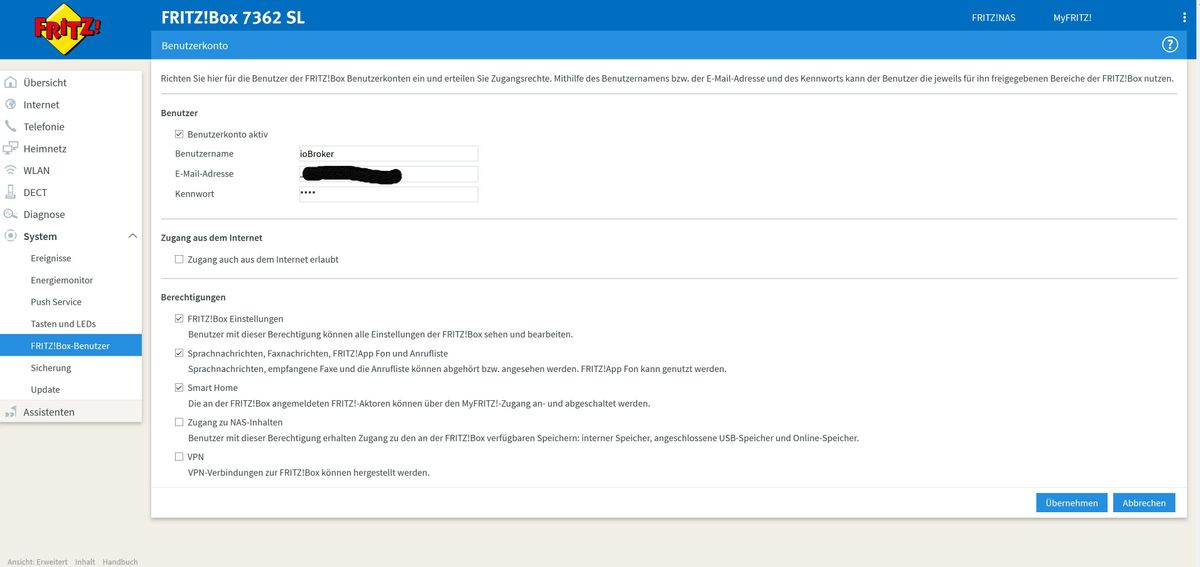The height and width of the screenshot is (567, 1200).
Task: Click the System gear icon
Action: coord(11,237)
